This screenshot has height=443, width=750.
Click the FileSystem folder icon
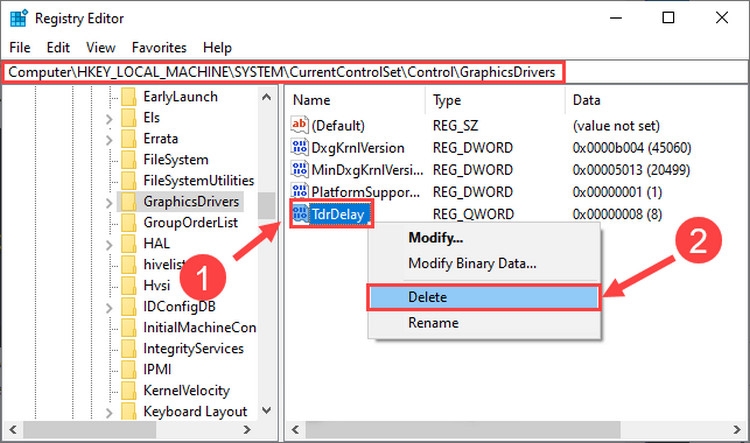(129, 160)
